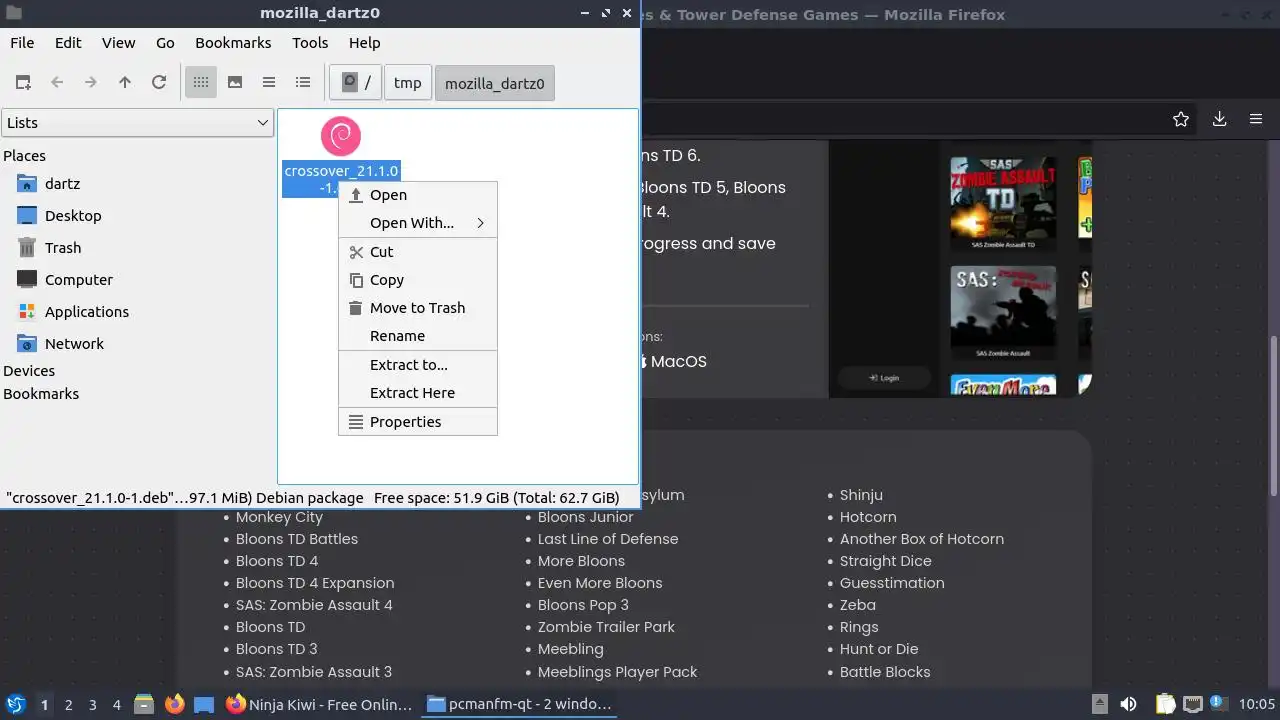Open the Zombie Trailer Park link

click(606, 627)
